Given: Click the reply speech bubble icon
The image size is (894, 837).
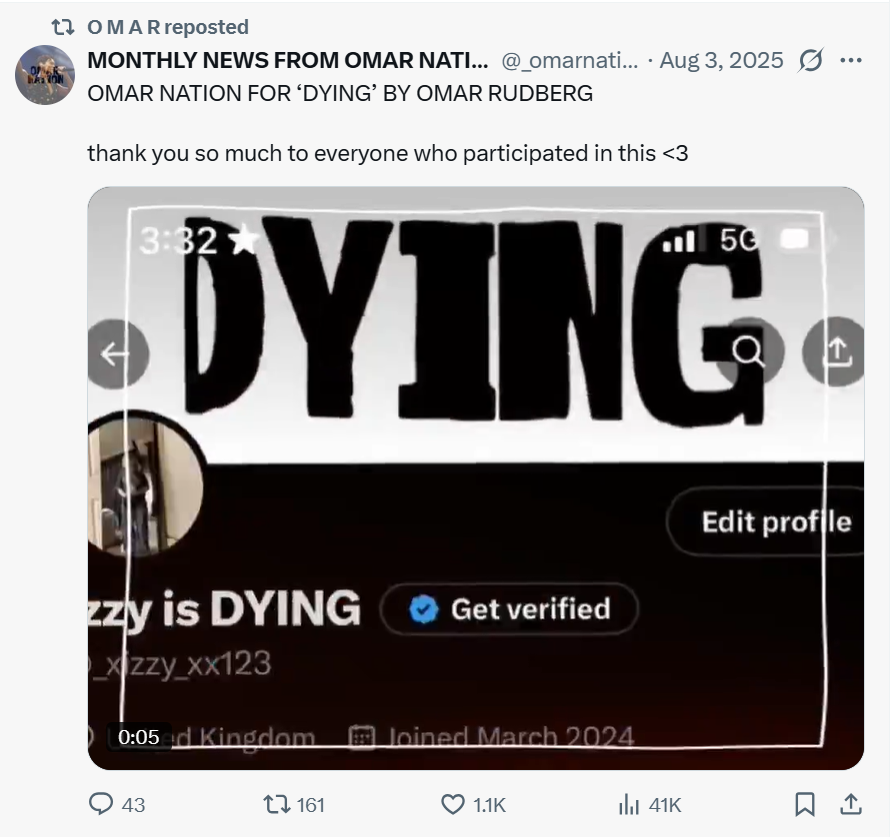Looking at the screenshot, I should click(103, 804).
